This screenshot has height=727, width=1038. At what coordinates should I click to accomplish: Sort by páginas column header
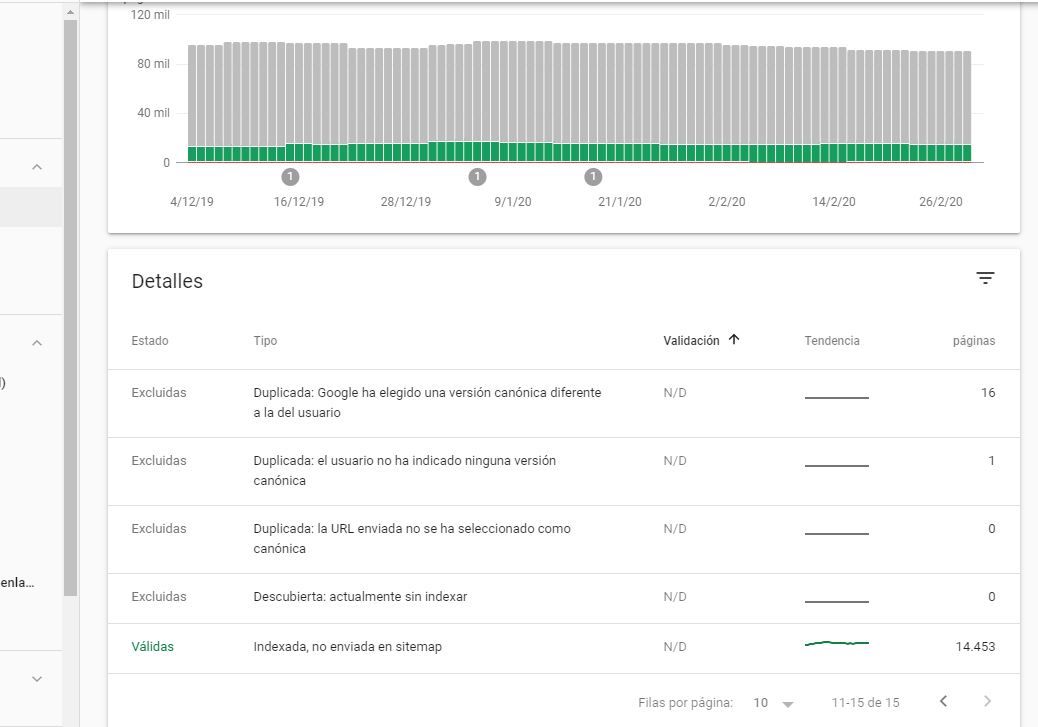974,341
